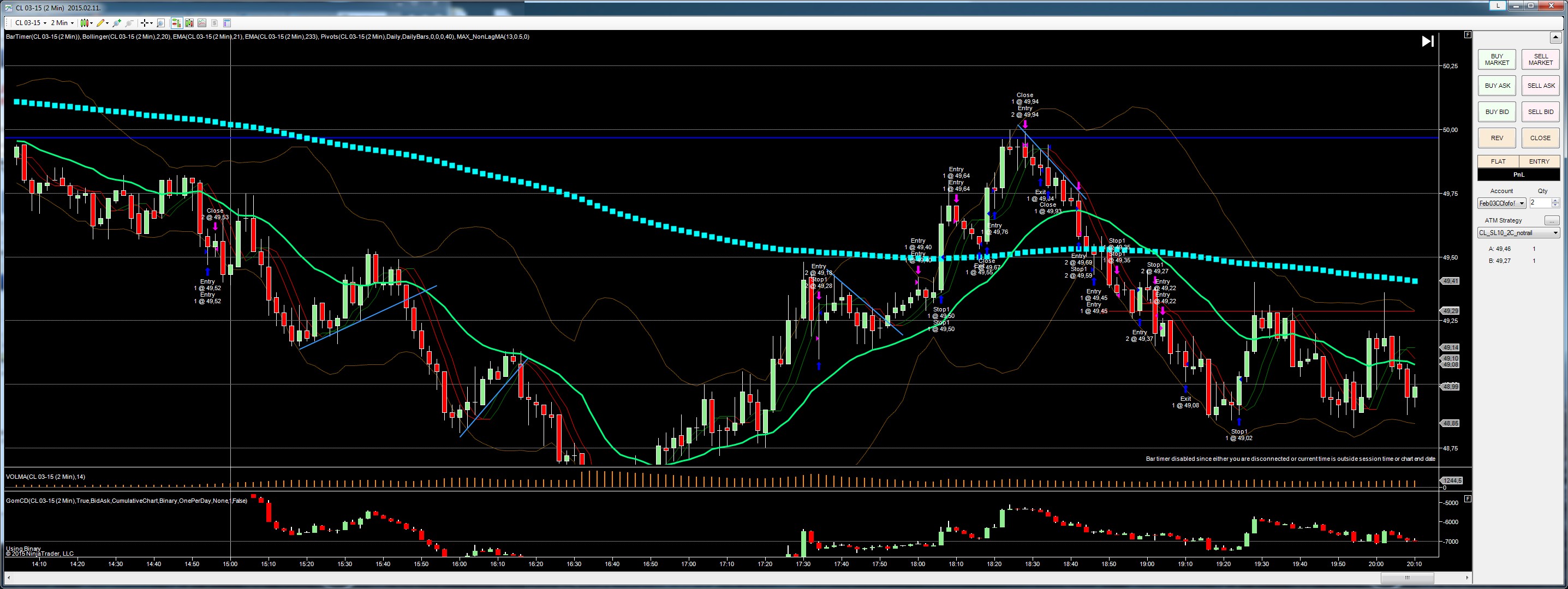Click the 48,99 price marker
Image resolution: width=1568 pixels, height=589 pixels.
coord(1451,386)
